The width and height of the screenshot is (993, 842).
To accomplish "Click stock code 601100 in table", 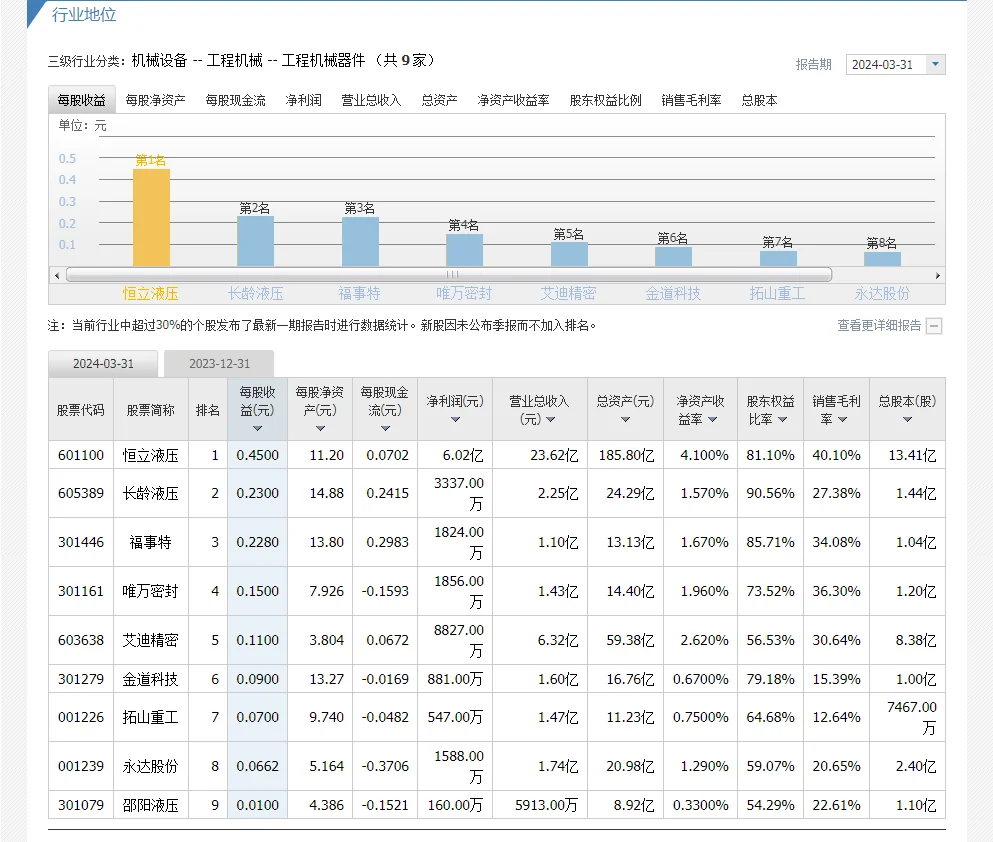I will 81,455.
